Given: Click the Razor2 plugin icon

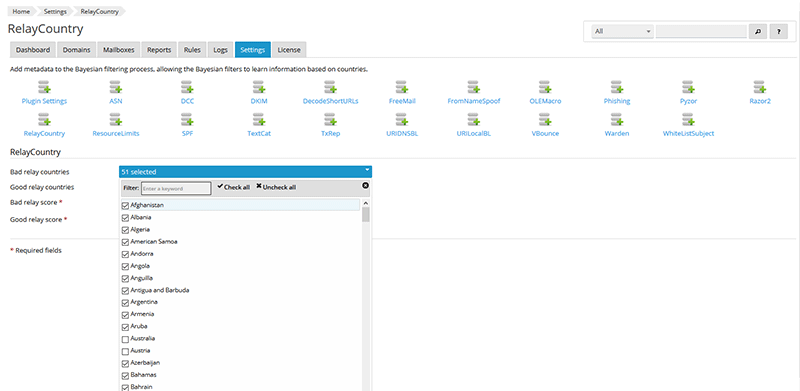Looking at the screenshot, I should (x=760, y=87).
